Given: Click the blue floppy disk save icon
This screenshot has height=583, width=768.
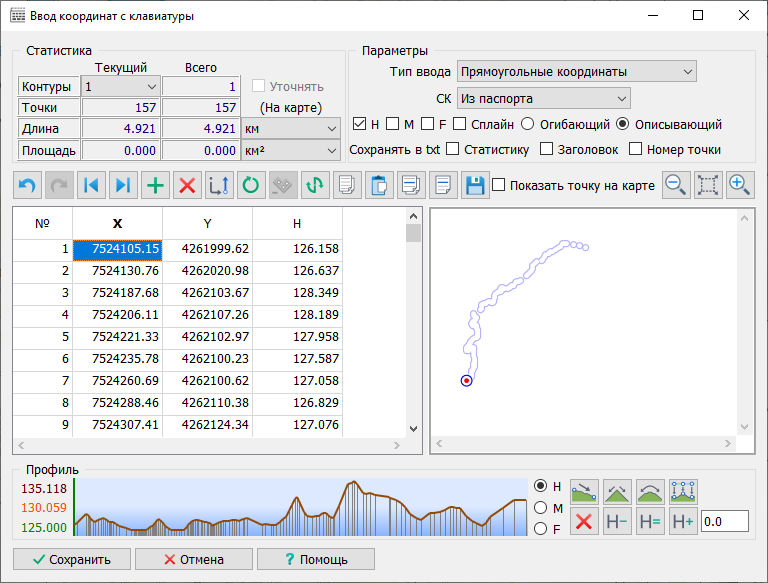Looking at the screenshot, I should point(475,185).
